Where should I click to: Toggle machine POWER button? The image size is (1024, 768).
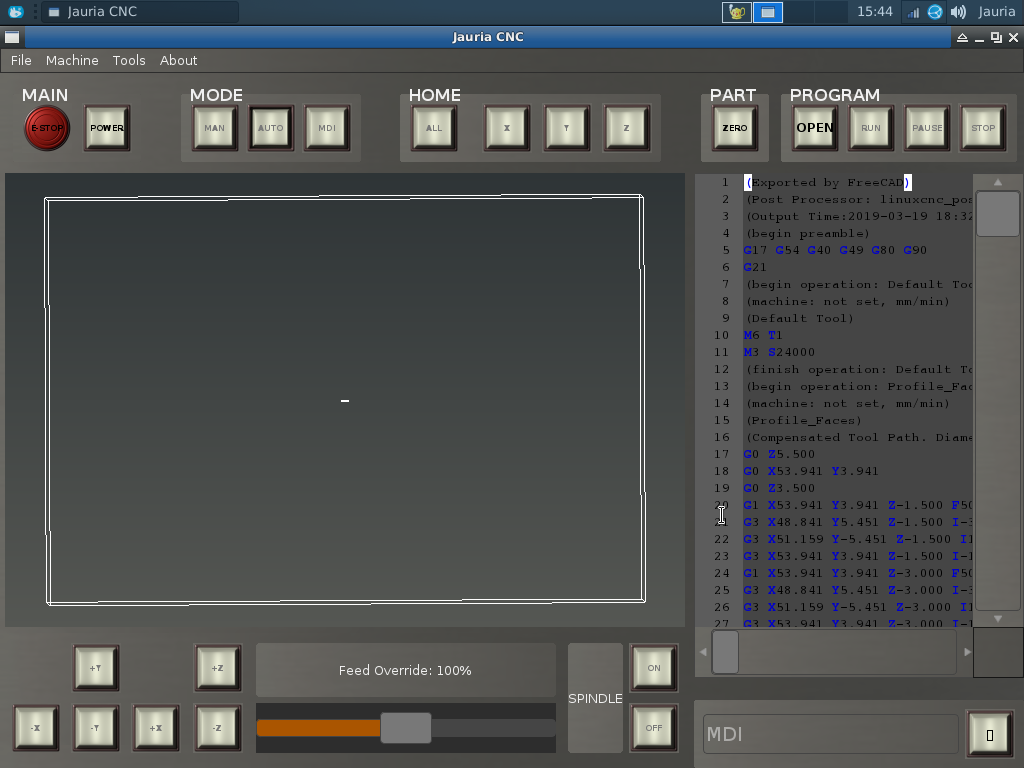pos(107,128)
